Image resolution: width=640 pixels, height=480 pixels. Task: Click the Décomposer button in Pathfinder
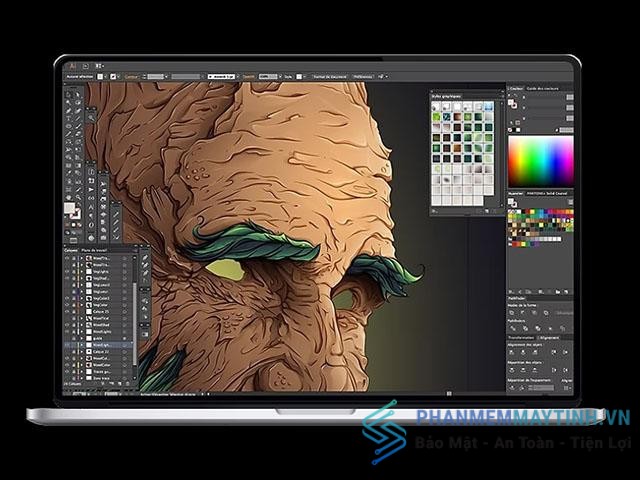(563, 313)
